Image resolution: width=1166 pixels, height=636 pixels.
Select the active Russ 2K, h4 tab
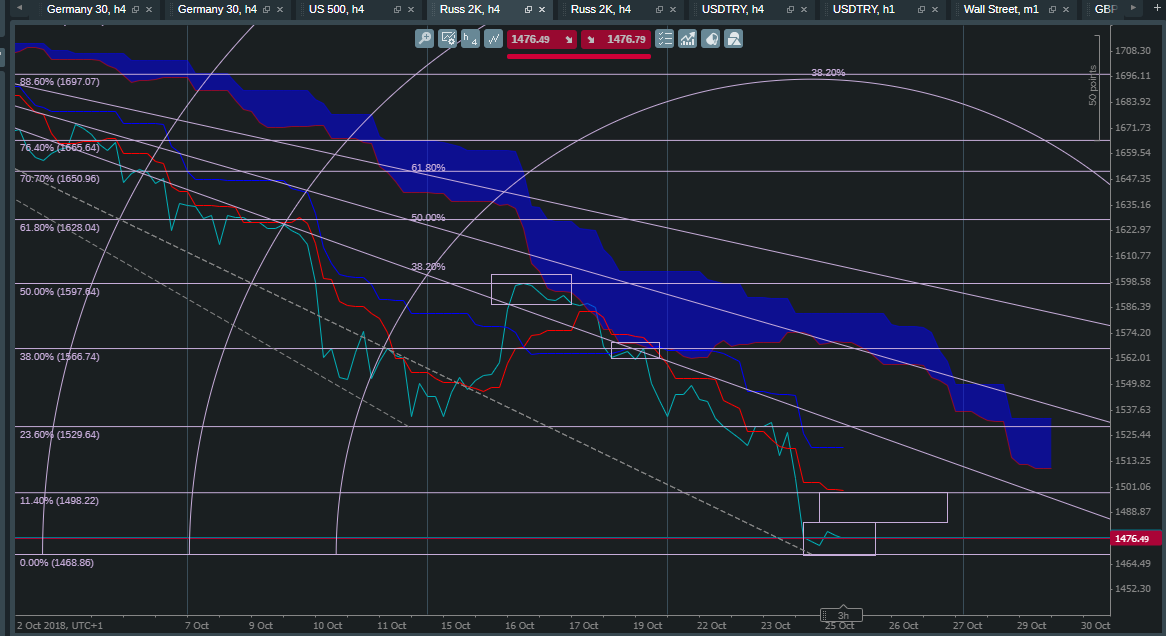(x=469, y=10)
